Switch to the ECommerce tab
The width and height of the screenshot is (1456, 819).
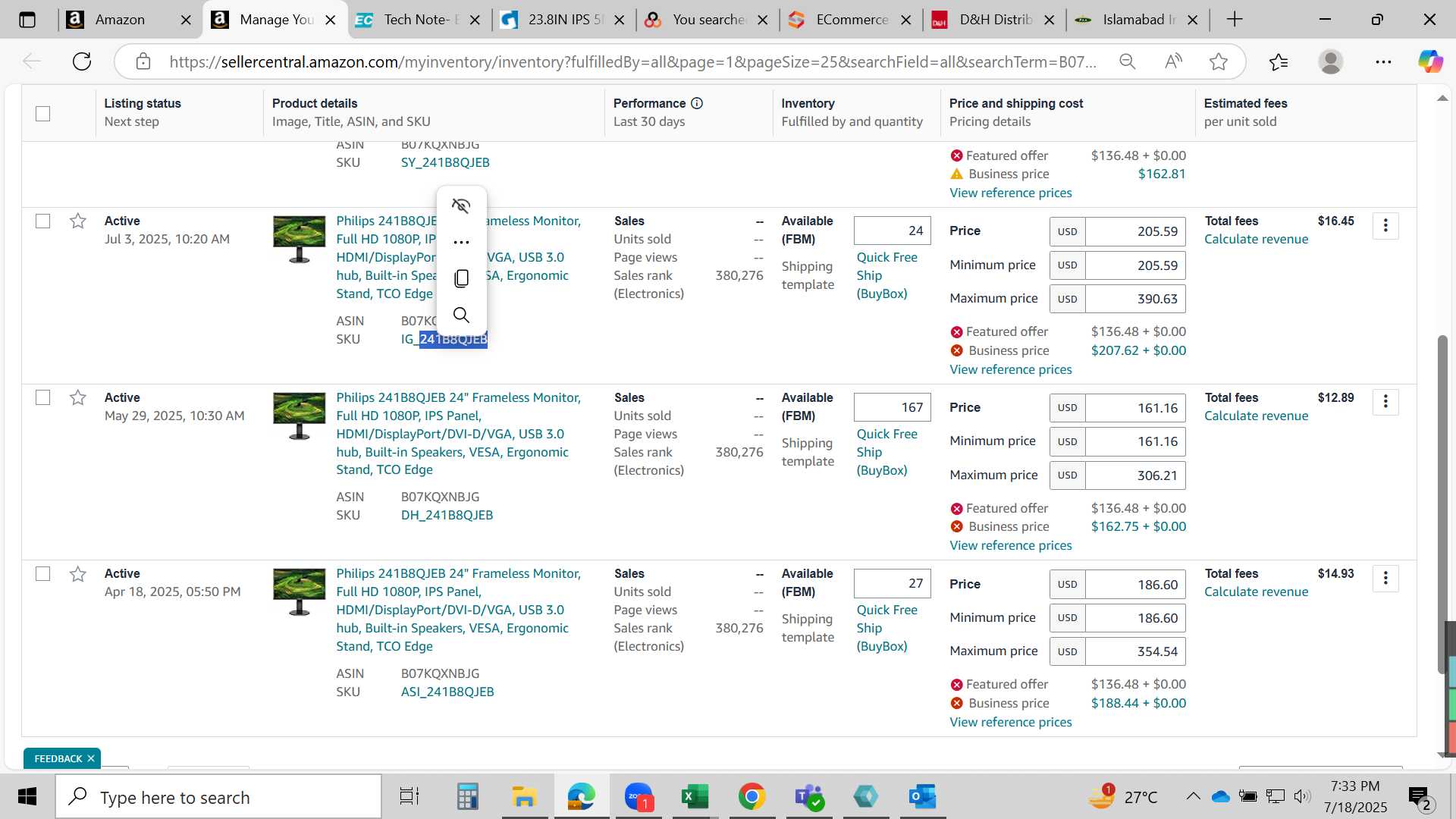[x=850, y=20]
